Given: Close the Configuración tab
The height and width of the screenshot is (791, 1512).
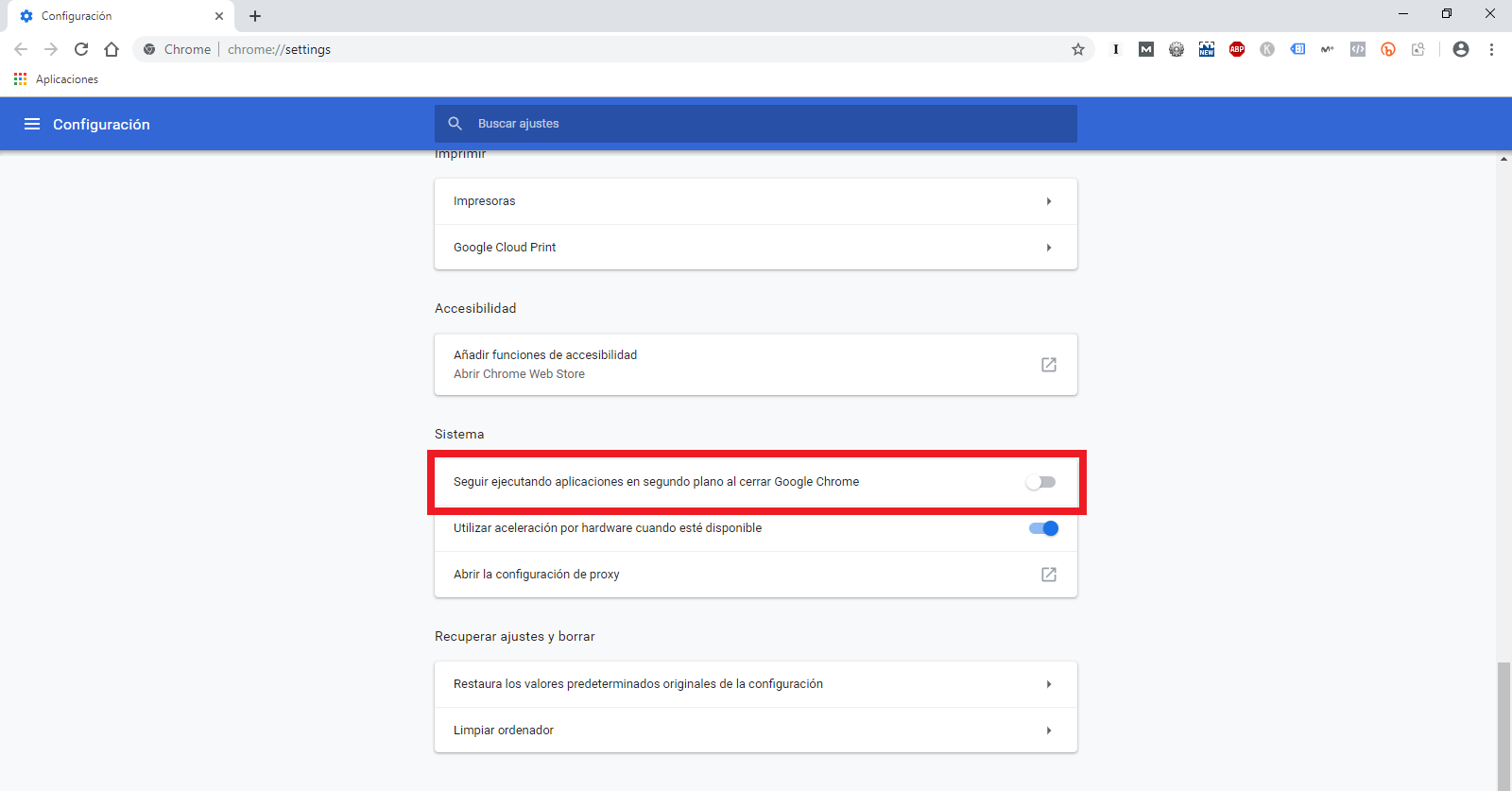Looking at the screenshot, I should pos(219,16).
